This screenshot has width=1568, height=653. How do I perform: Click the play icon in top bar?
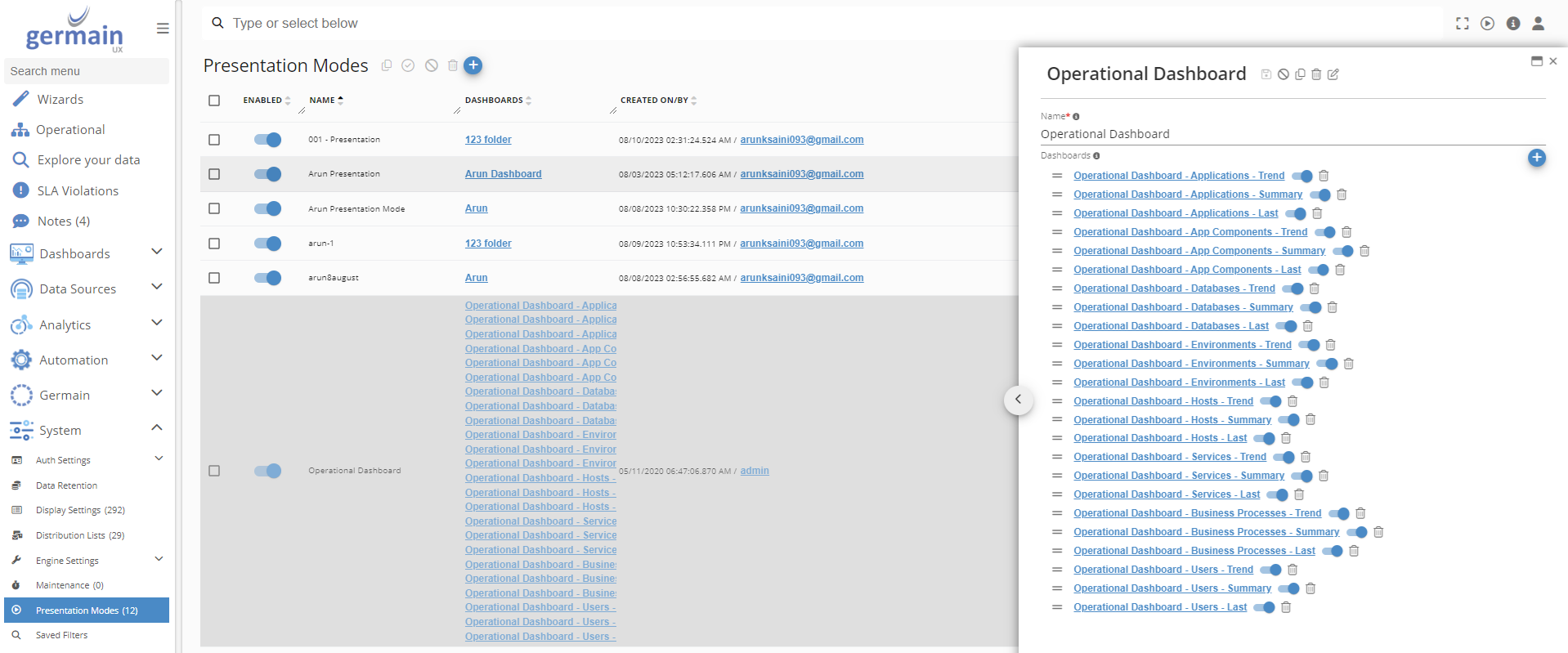1487,24
